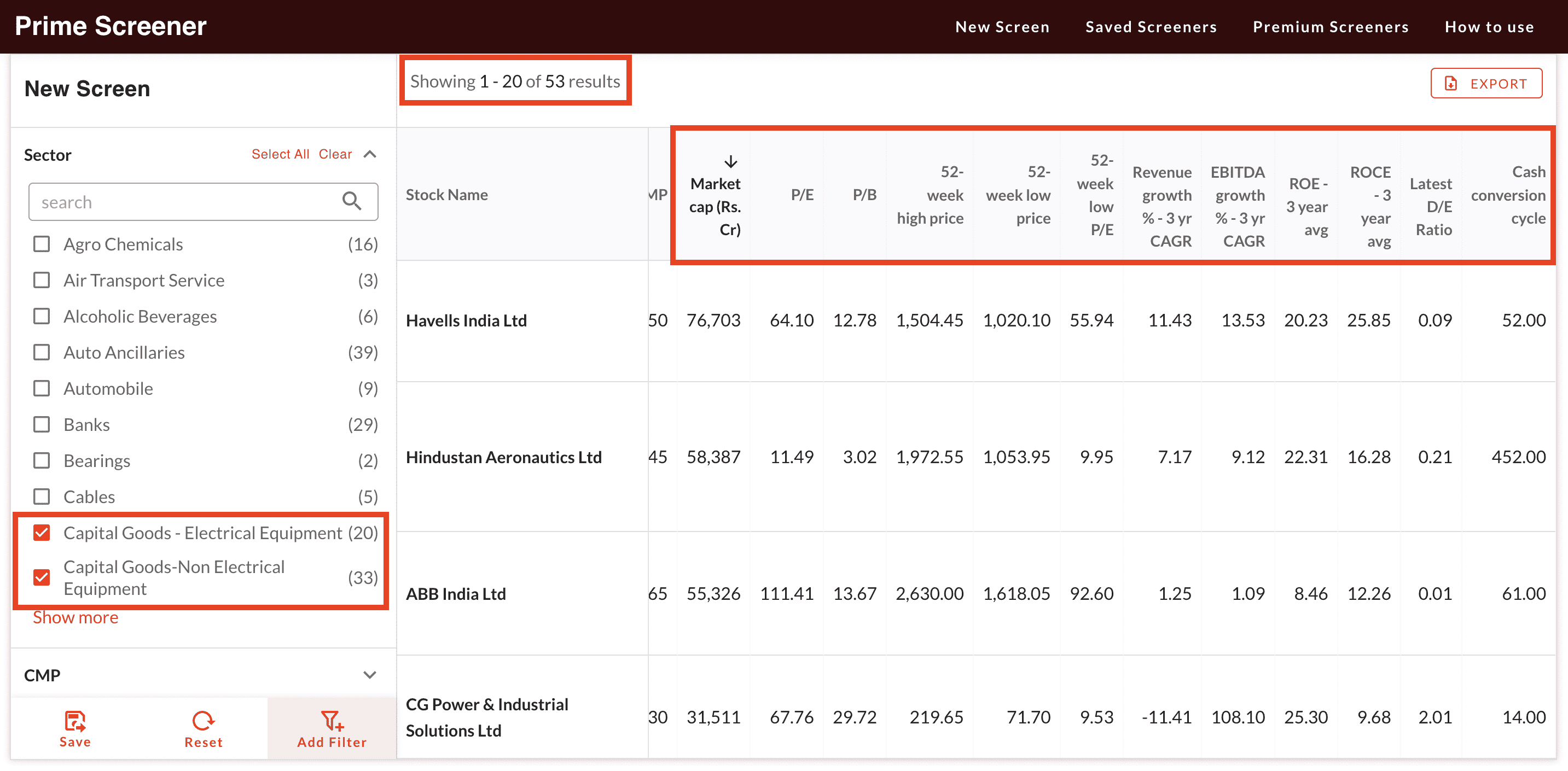Click Havells market cap value 76,703
The image size is (1568, 771).
(x=713, y=320)
